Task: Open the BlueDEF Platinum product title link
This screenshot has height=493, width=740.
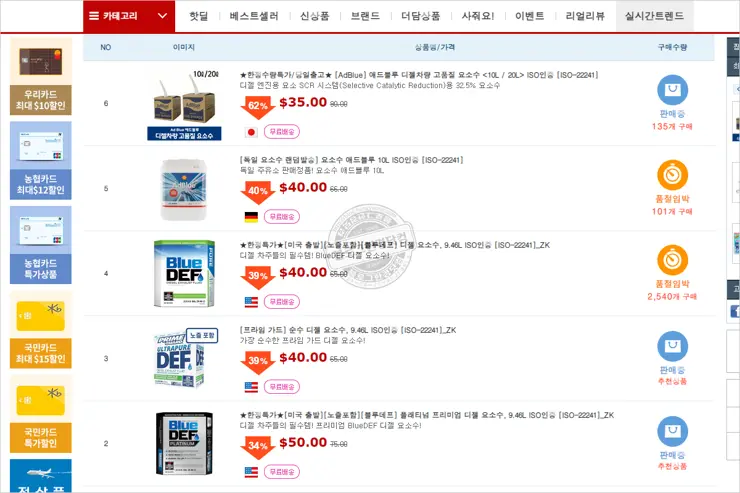Action: coord(427,415)
